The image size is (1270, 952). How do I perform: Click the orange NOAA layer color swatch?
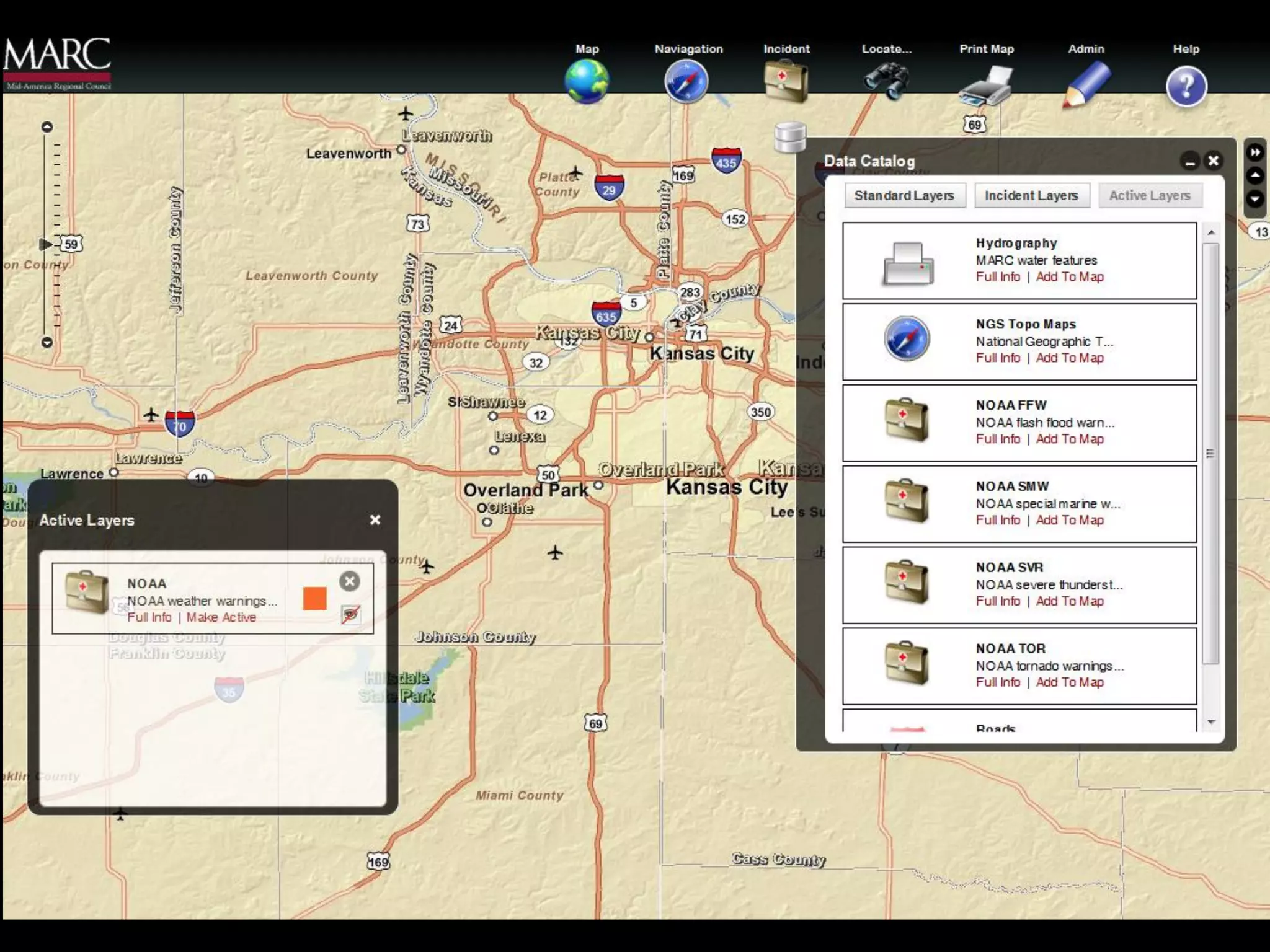(x=315, y=599)
